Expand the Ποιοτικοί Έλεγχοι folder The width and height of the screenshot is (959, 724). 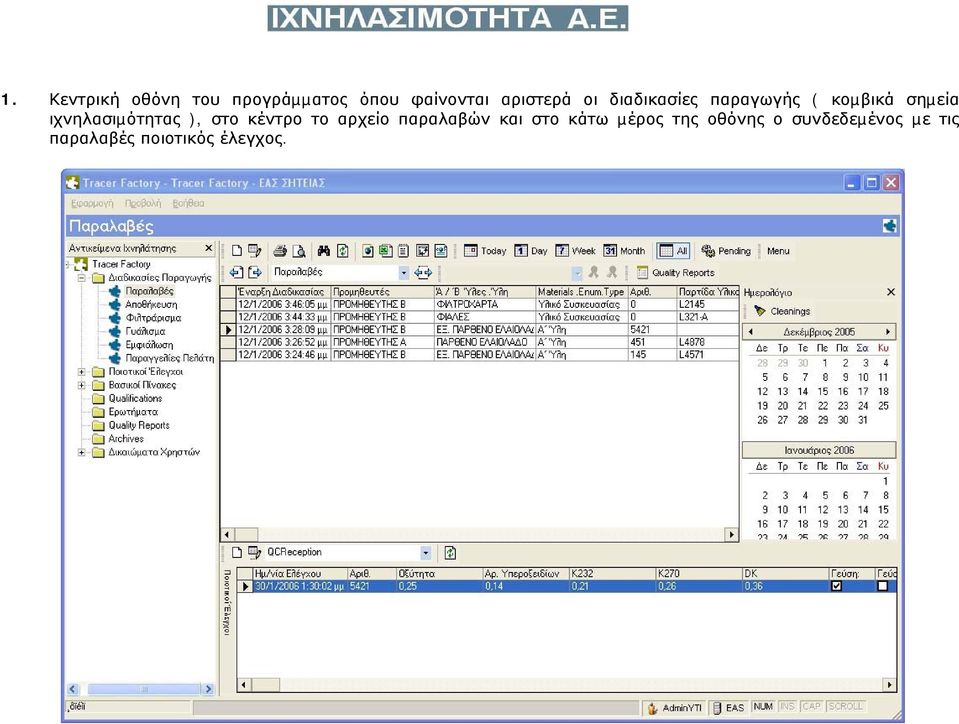pyautogui.click(x=81, y=372)
